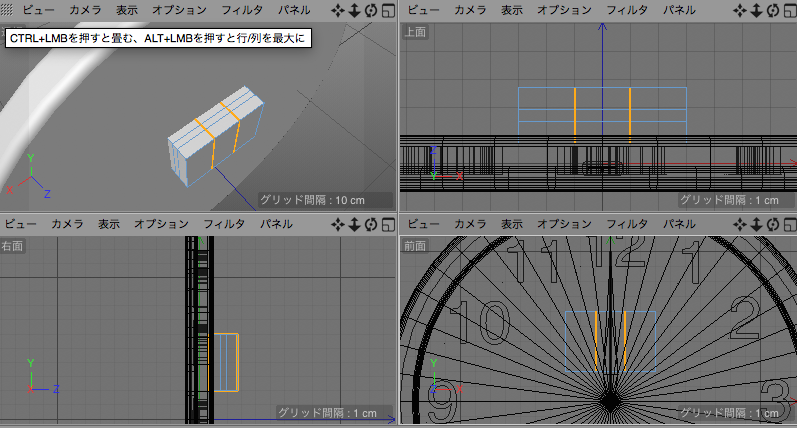
Task: Open 表示 menu in 右面 viewport
Action: click(109, 224)
